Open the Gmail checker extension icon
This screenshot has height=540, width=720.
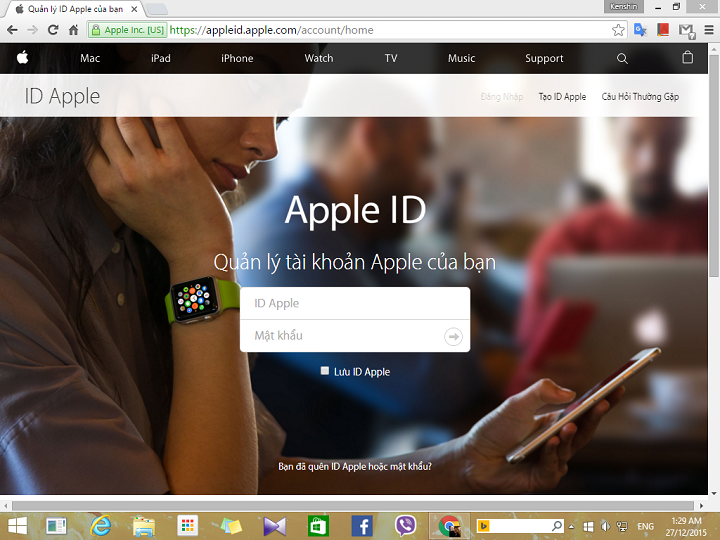(x=686, y=31)
